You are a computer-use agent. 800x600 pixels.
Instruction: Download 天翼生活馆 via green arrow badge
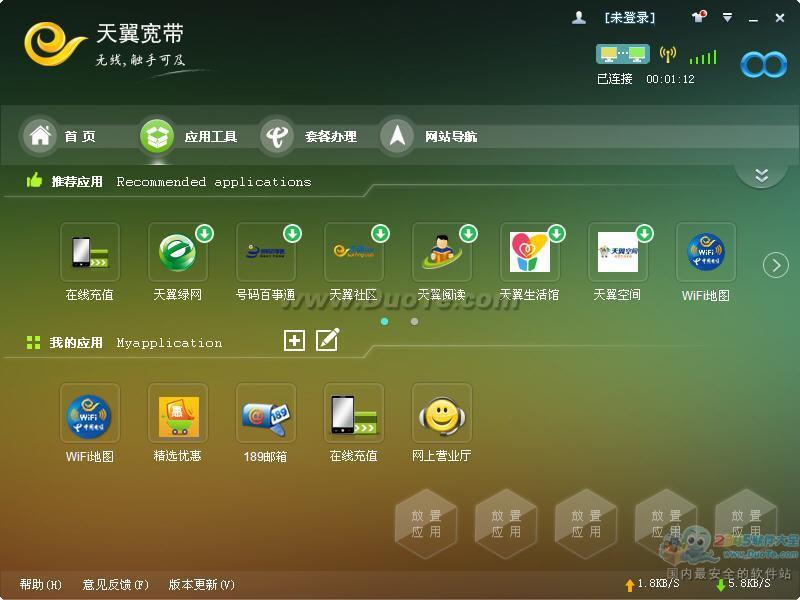click(x=557, y=234)
